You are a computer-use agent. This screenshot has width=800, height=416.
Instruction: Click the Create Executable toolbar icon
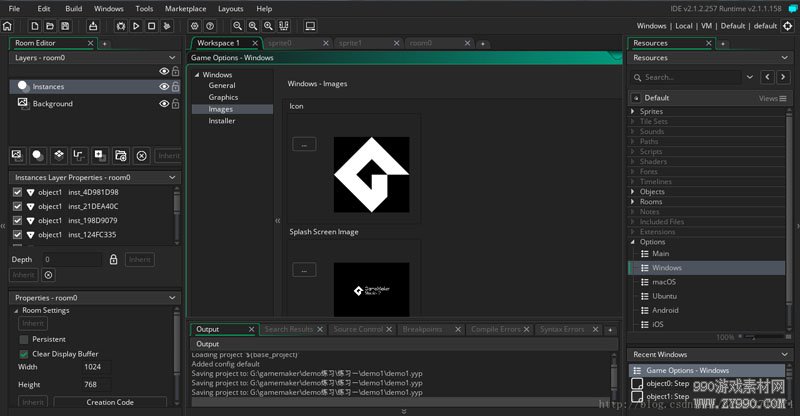click(93, 26)
